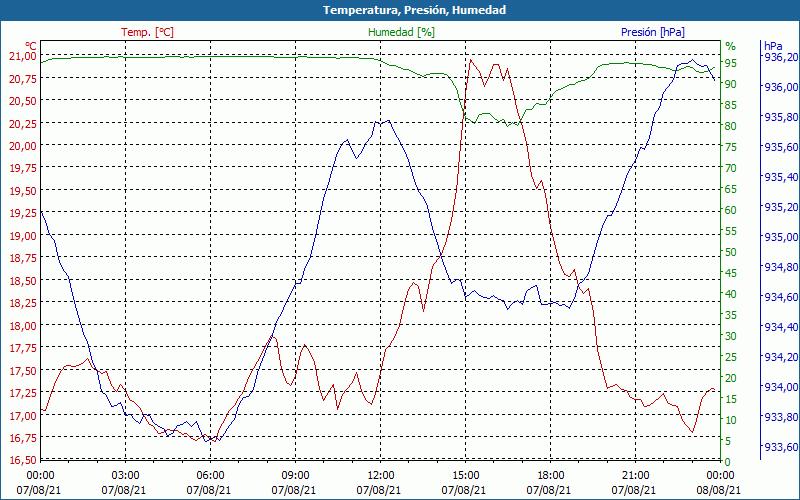Click the 934,60 pressure axis value

pos(781,297)
